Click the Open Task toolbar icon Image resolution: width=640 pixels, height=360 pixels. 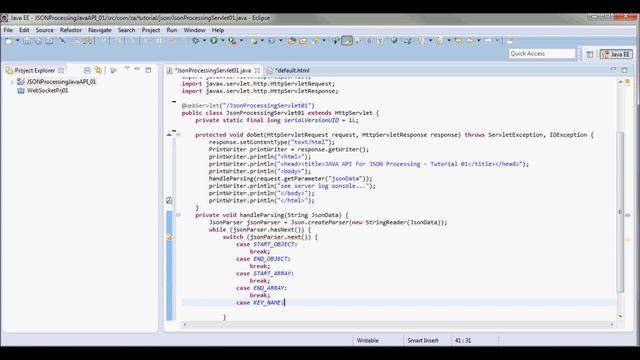(303, 41)
